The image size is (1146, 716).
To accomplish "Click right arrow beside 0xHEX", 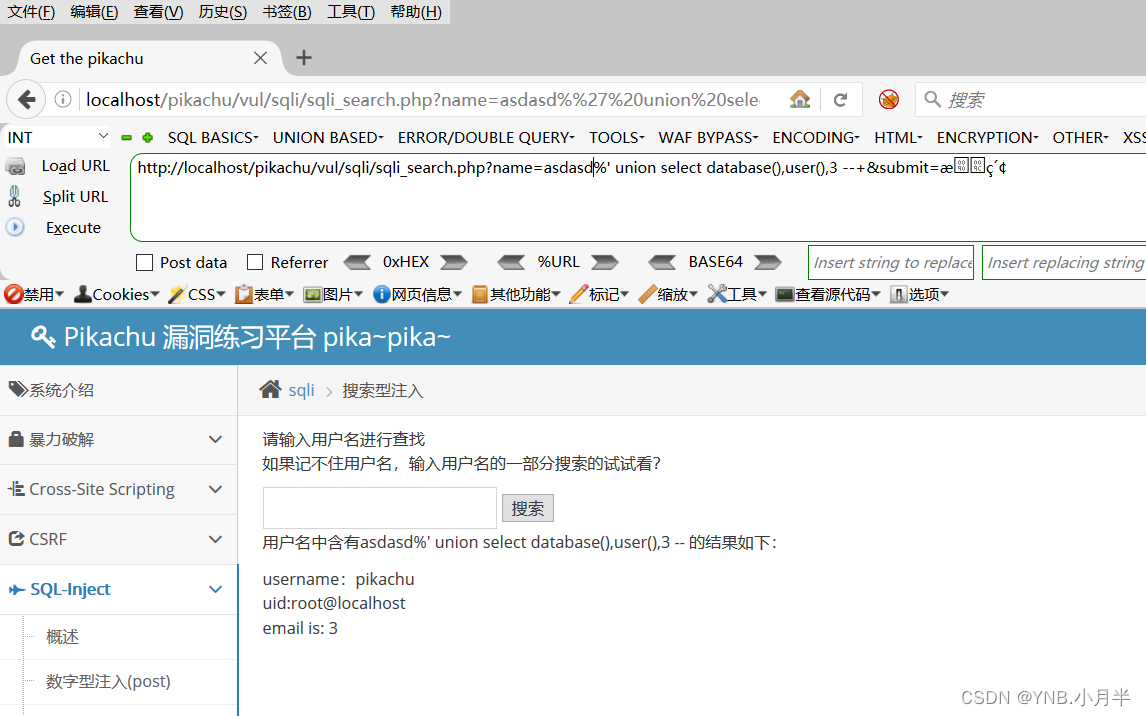I will click(x=453, y=262).
